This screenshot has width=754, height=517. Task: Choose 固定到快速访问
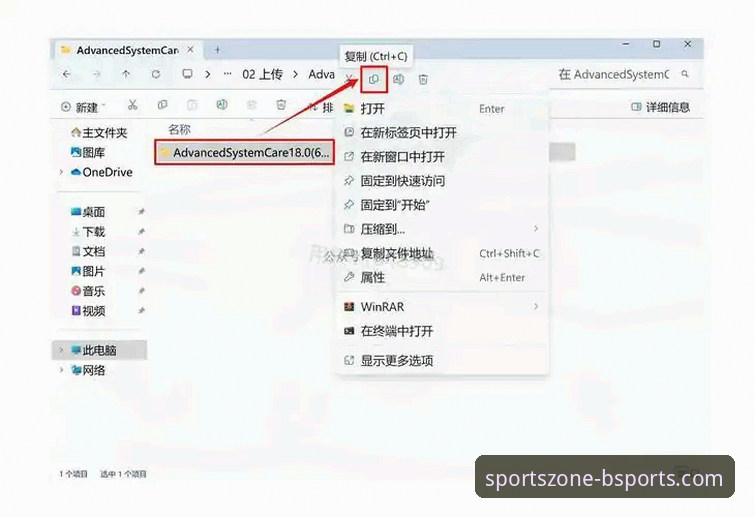[443, 181]
